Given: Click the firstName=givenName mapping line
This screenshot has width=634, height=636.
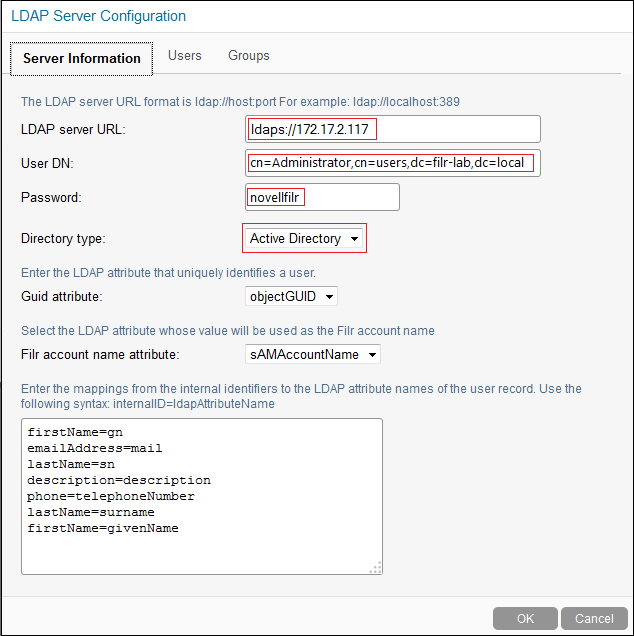Looking at the screenshot, I should click(x=103, y=528).
